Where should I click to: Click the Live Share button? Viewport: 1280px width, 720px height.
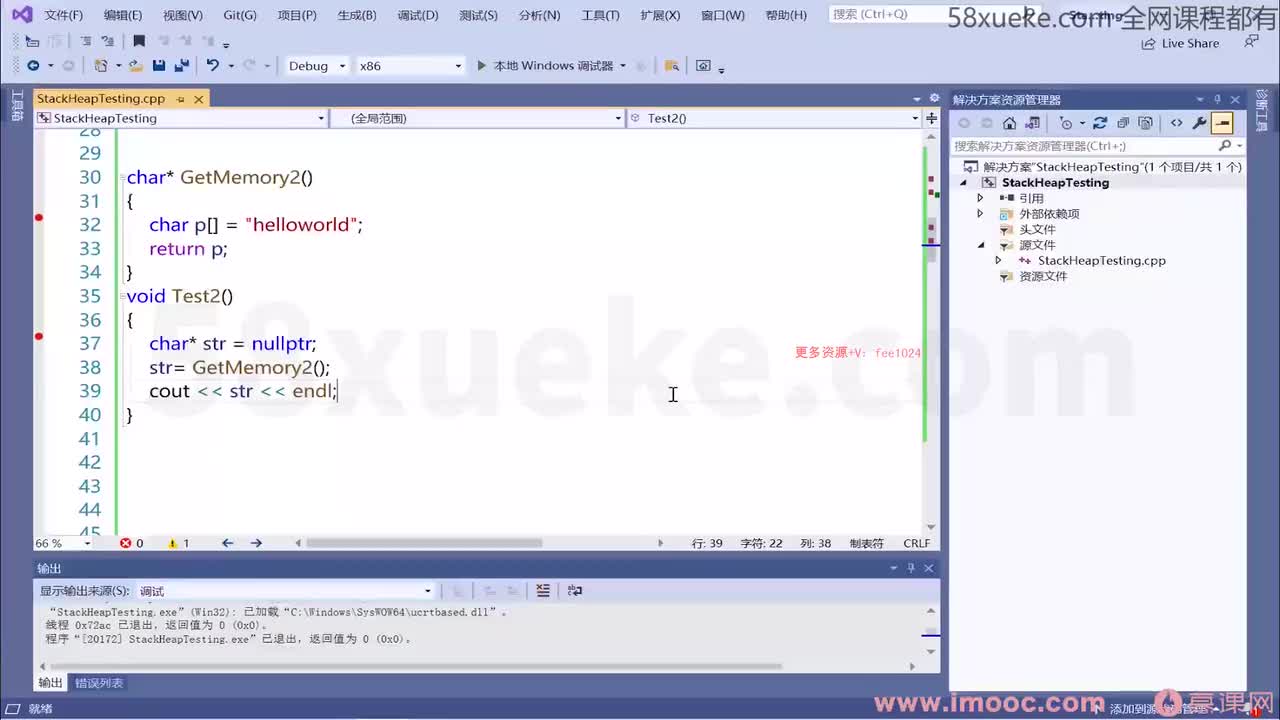[x=1180, y=44]
